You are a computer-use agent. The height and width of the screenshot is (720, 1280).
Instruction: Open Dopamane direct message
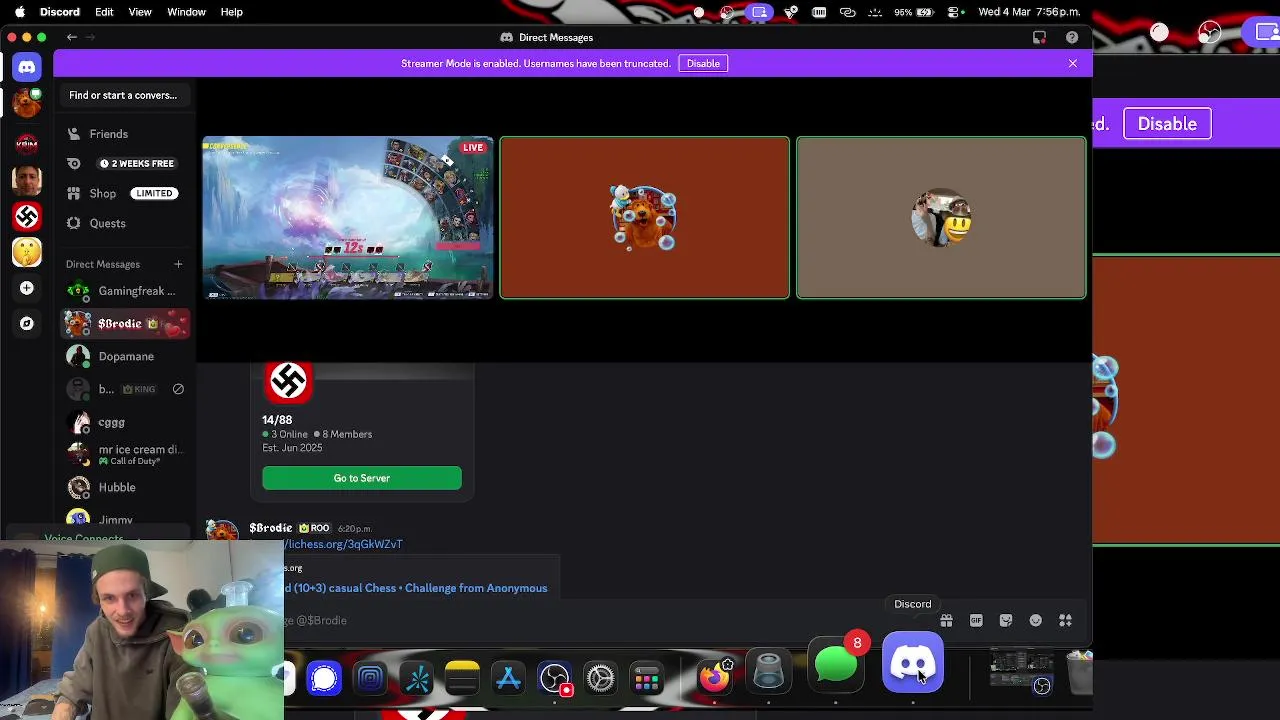[125, 356]
